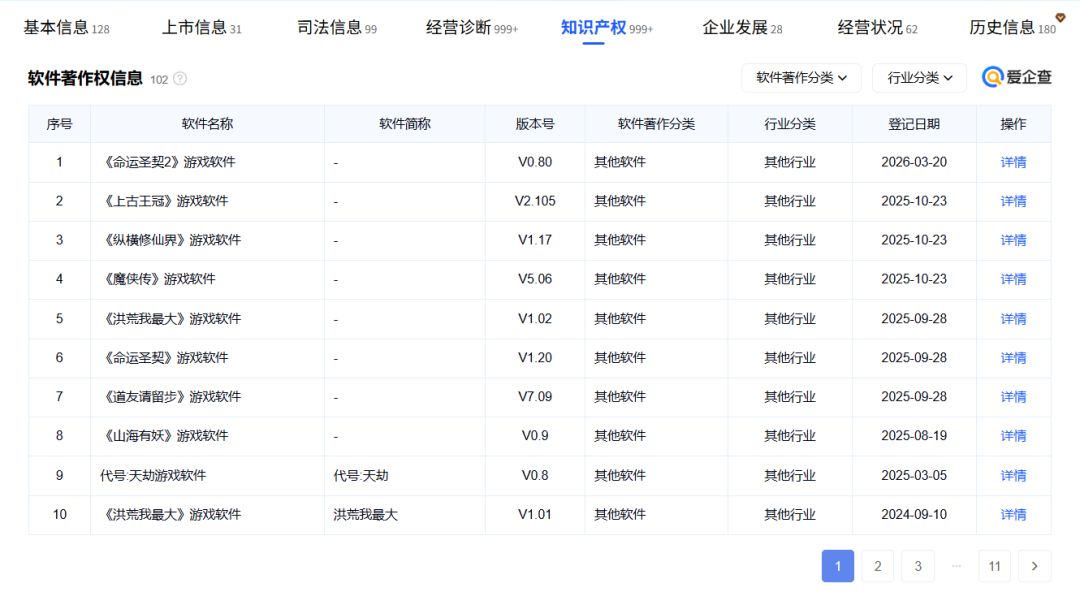Screen dimensions: 1080x605
Task: Go to page 2 of results
Action: coord(878,566)
